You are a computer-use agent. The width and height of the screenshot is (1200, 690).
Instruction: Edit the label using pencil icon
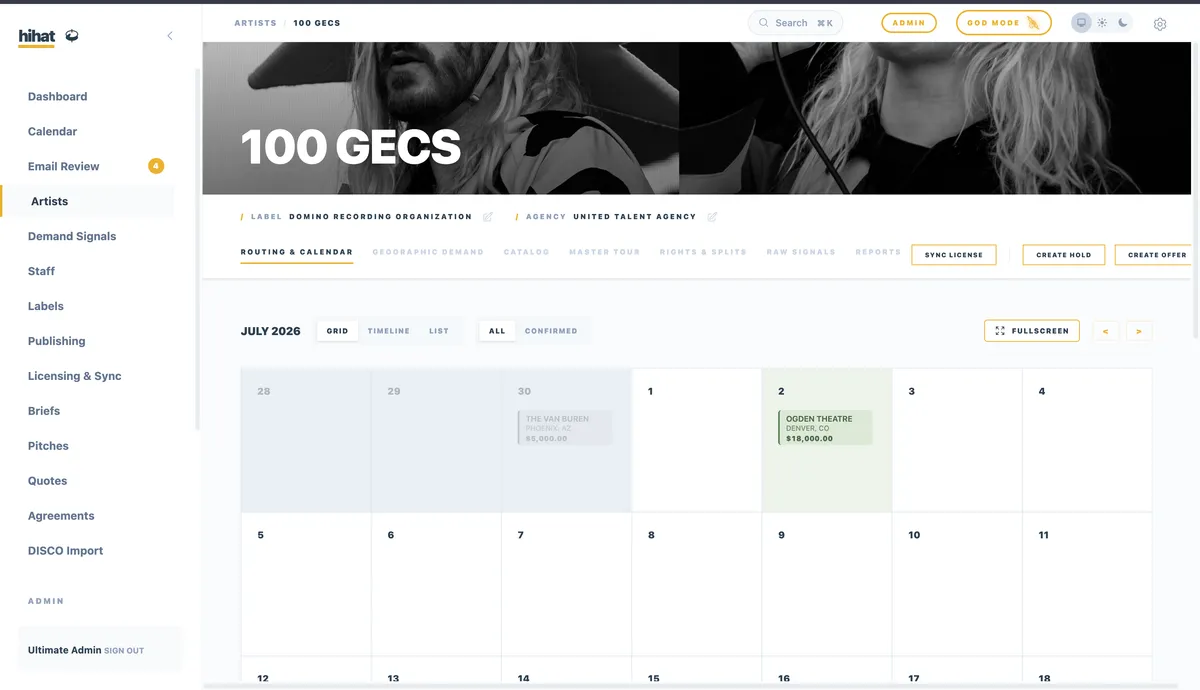pyautogui.click(x=488, y=217)
